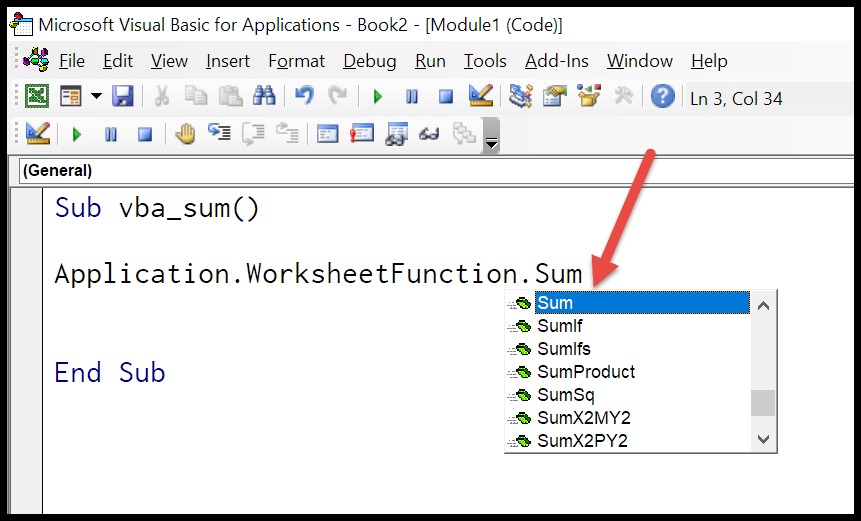Open the File menu
The height and width of the screenshot is (521, 861).
[72, 61]
